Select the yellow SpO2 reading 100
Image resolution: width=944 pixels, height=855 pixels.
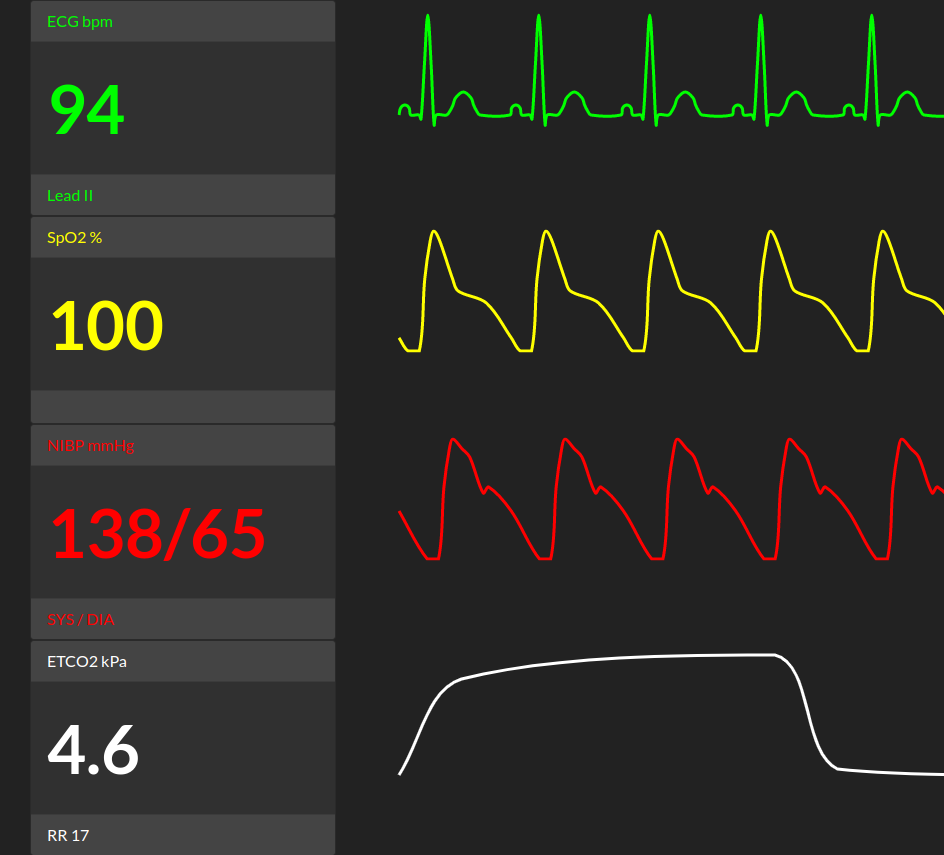(x=105, y=323)
